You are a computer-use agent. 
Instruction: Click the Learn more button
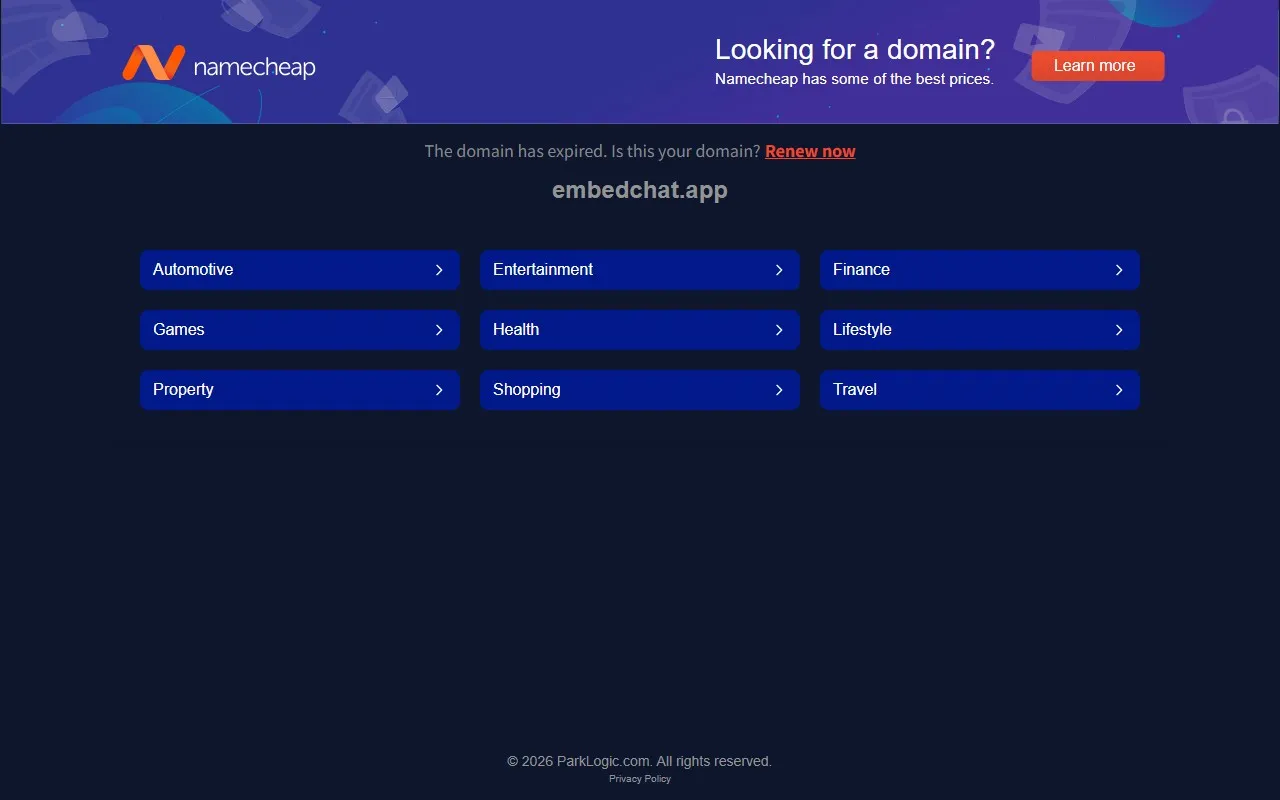point(1097,65)
